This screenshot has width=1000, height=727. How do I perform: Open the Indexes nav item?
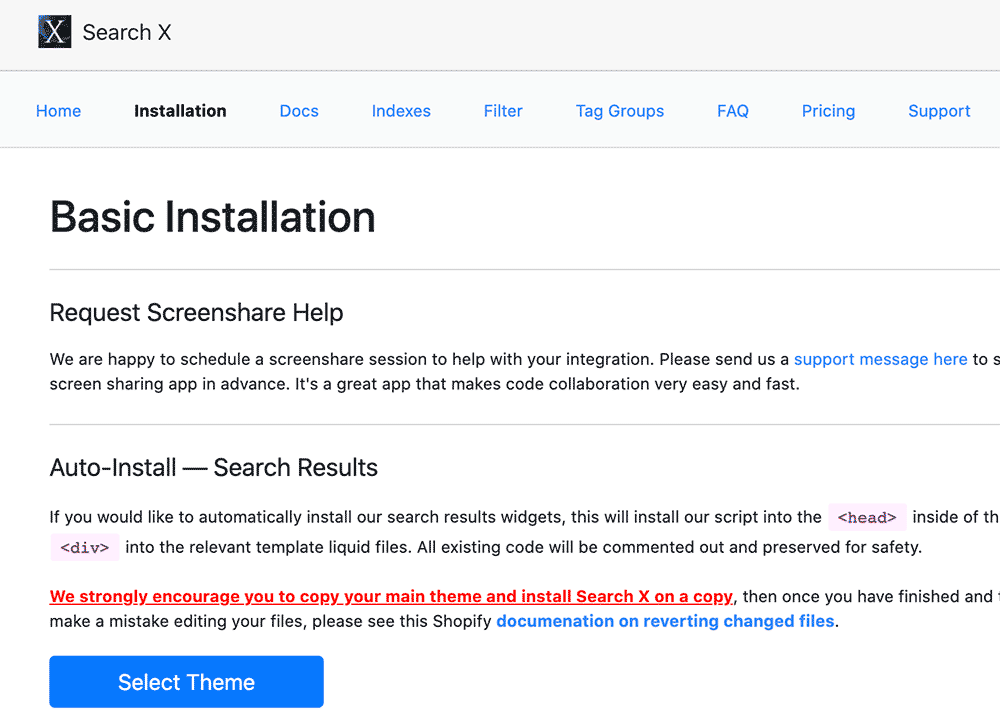tap(401, 111)
